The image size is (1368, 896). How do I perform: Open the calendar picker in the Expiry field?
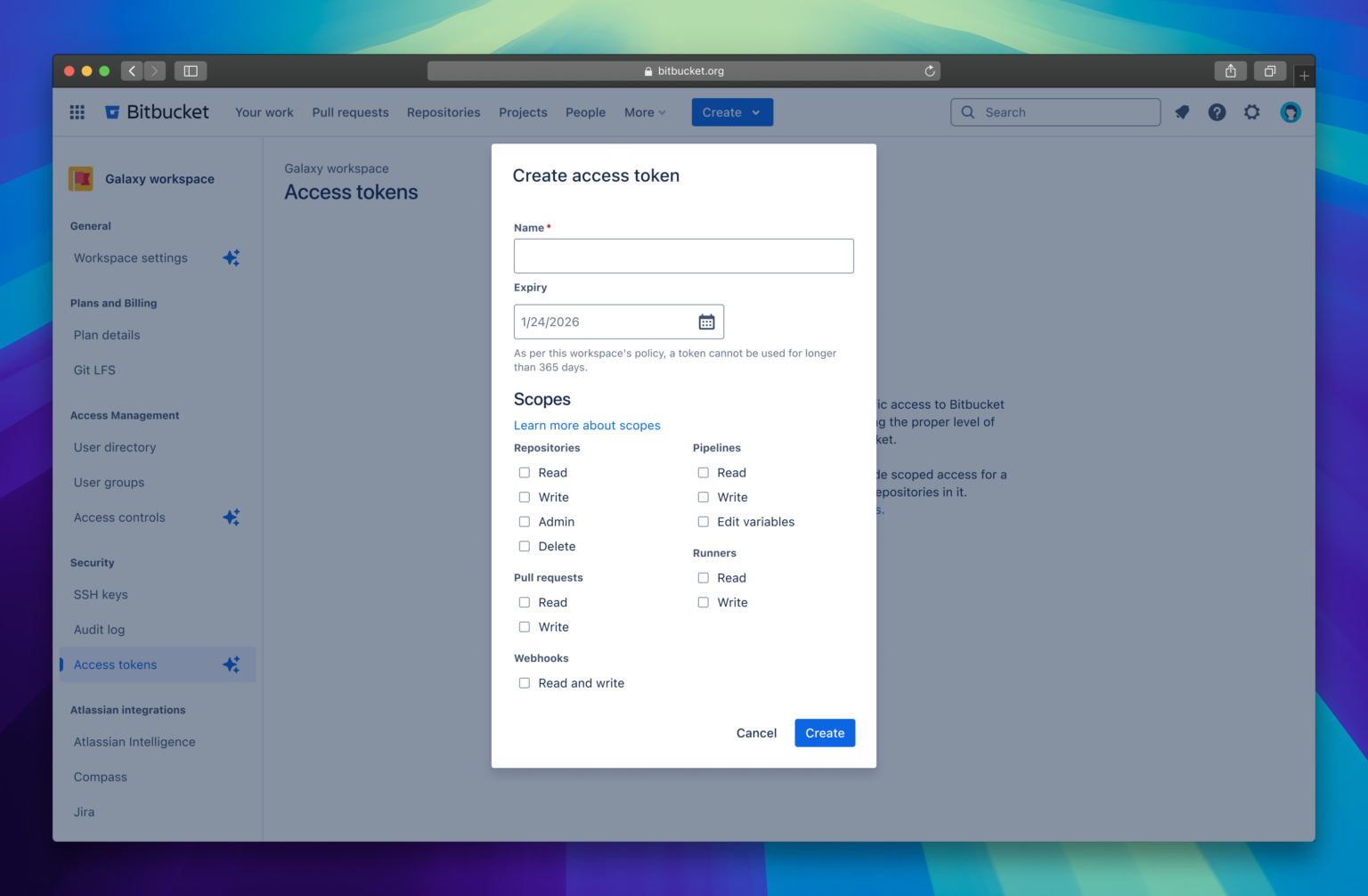[x=706, y=321]
